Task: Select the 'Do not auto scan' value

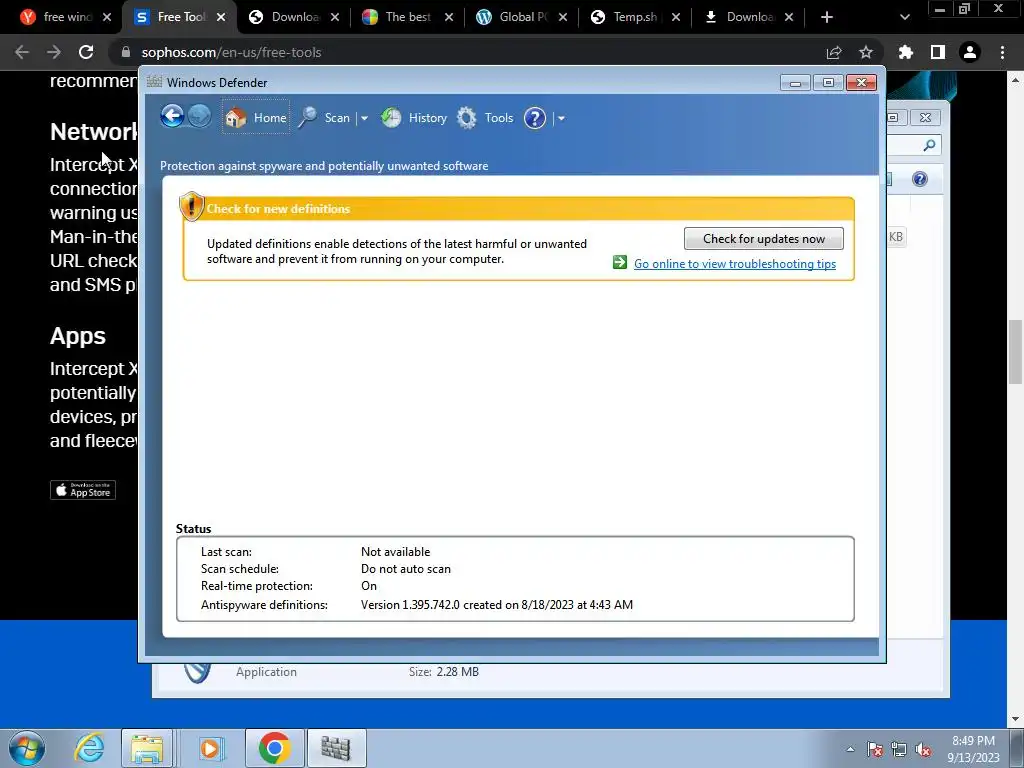Action: coord(406,569)
